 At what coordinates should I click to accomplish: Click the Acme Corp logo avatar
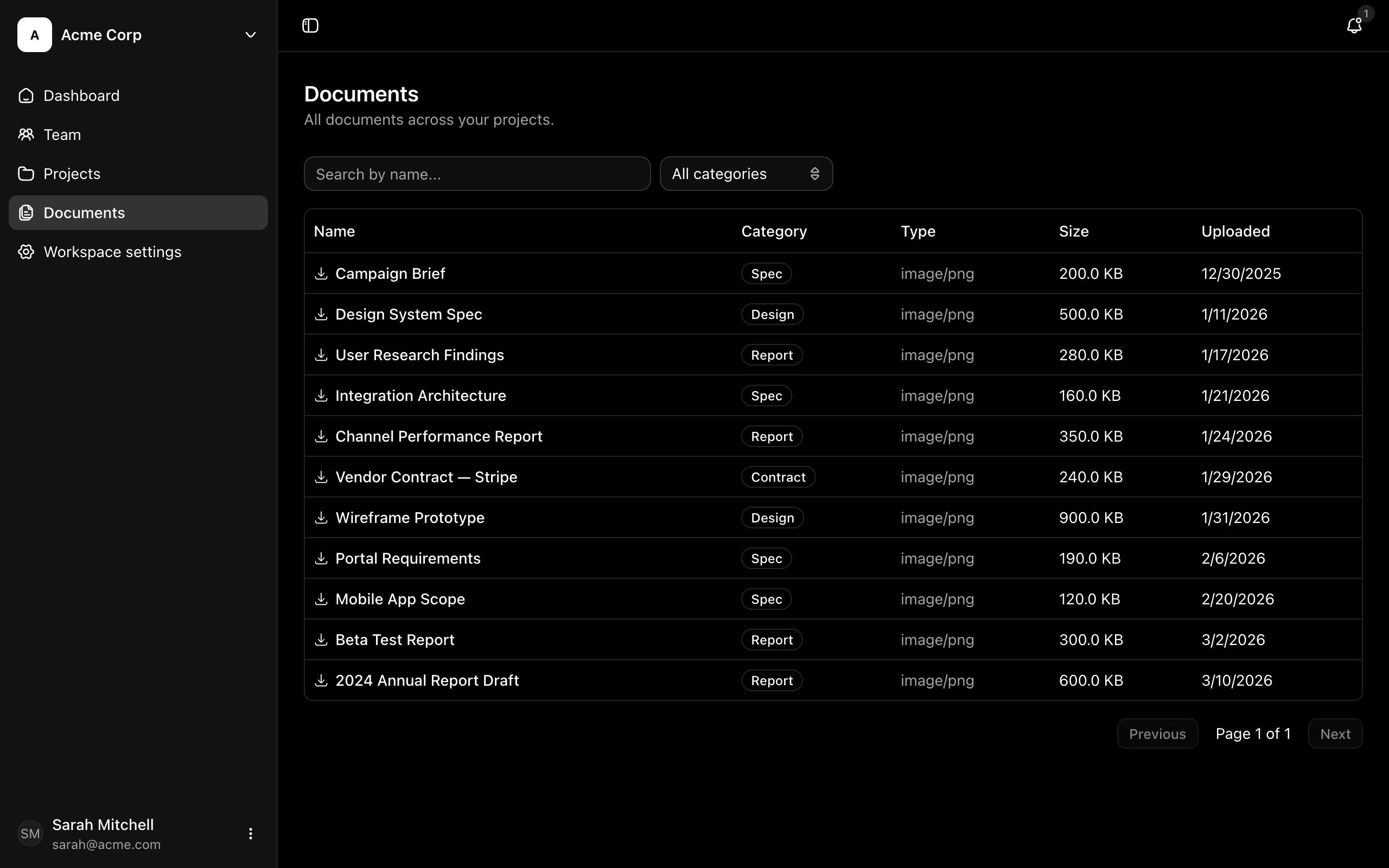point(34,34)
